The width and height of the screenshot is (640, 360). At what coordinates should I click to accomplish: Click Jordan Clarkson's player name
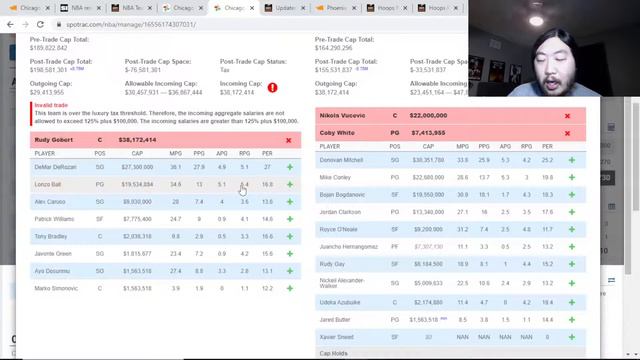(340, 212)
